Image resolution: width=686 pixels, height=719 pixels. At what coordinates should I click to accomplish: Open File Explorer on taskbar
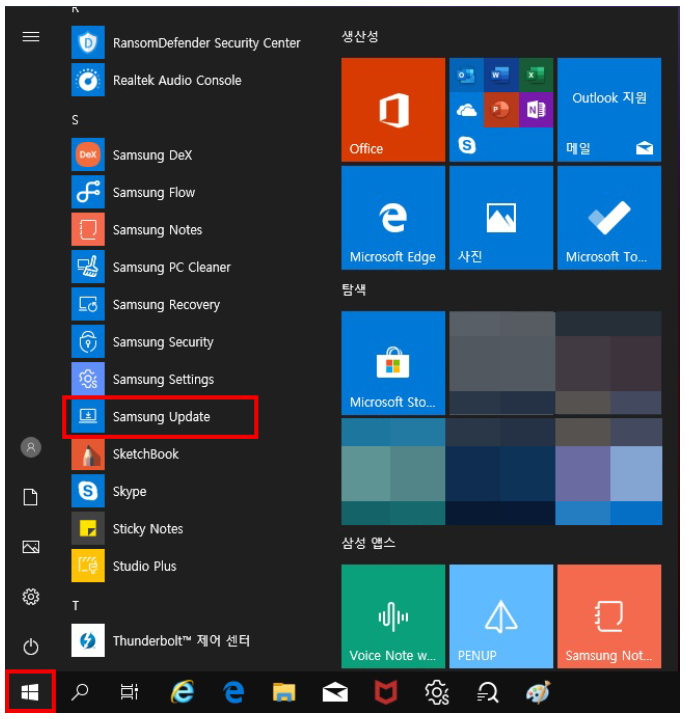[284, 692]
